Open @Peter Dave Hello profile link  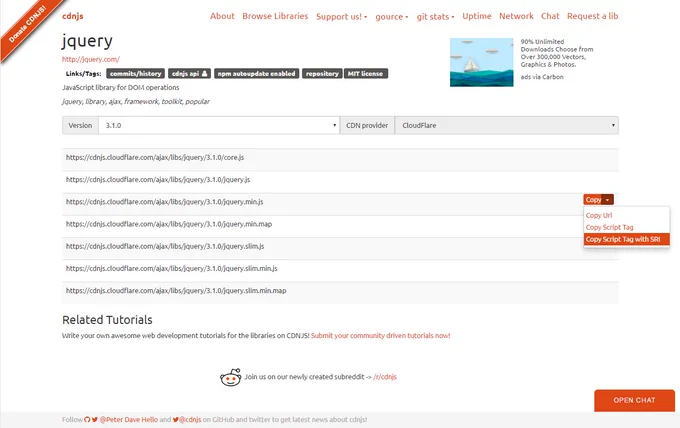(128, 419)
